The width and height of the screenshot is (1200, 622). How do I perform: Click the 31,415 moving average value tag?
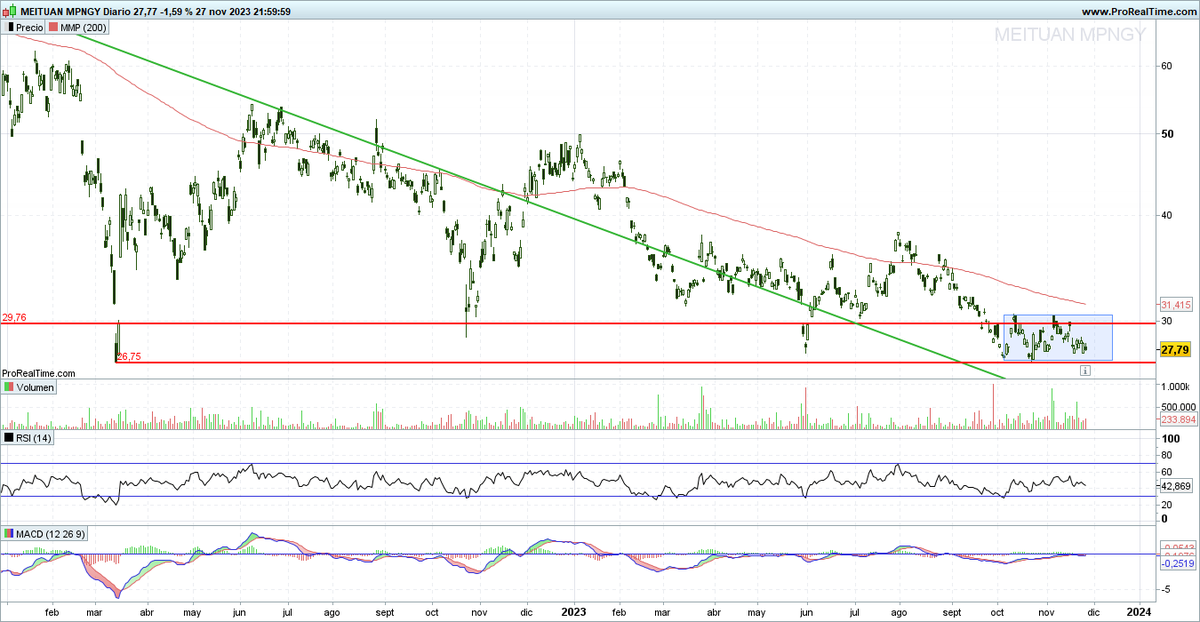[x=1175, y=304]
